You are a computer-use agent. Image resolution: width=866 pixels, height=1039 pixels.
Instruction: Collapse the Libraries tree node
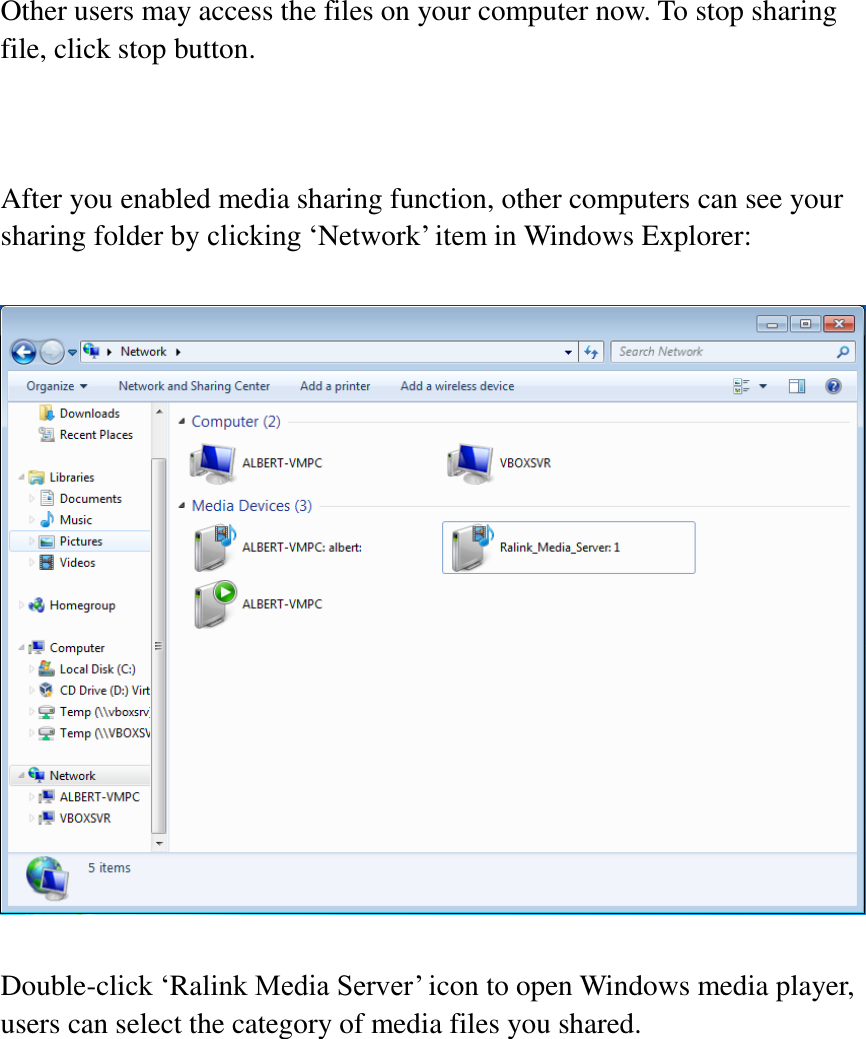tap(21, 476)
